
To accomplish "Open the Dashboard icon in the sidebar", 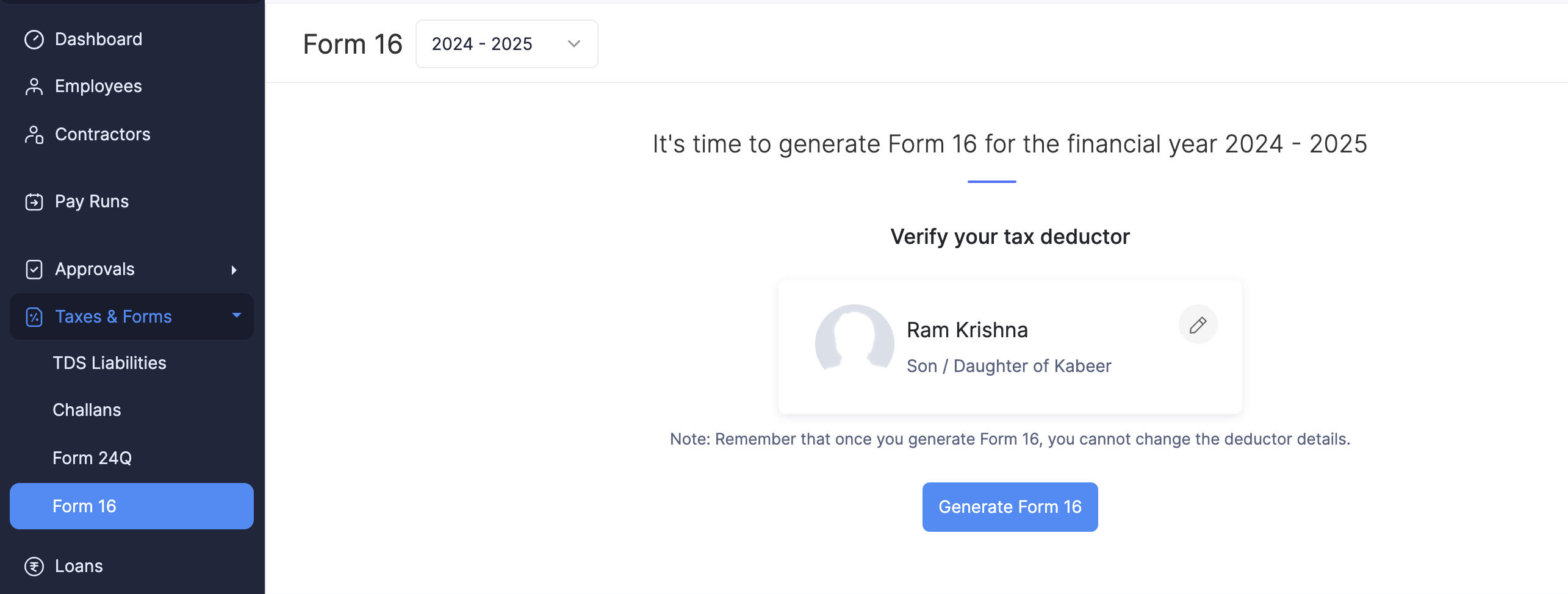I will 34,39.
